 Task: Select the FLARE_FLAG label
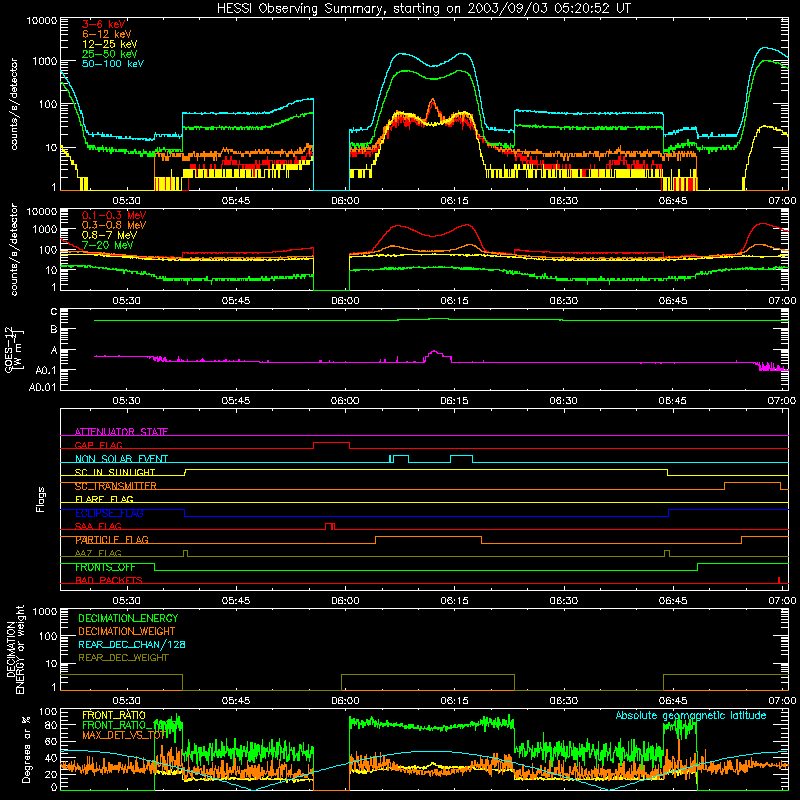[x=104, y=499]
